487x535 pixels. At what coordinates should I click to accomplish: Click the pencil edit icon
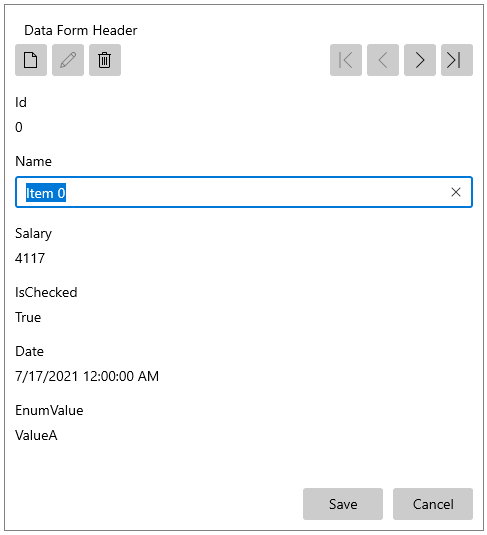point(68,60)
